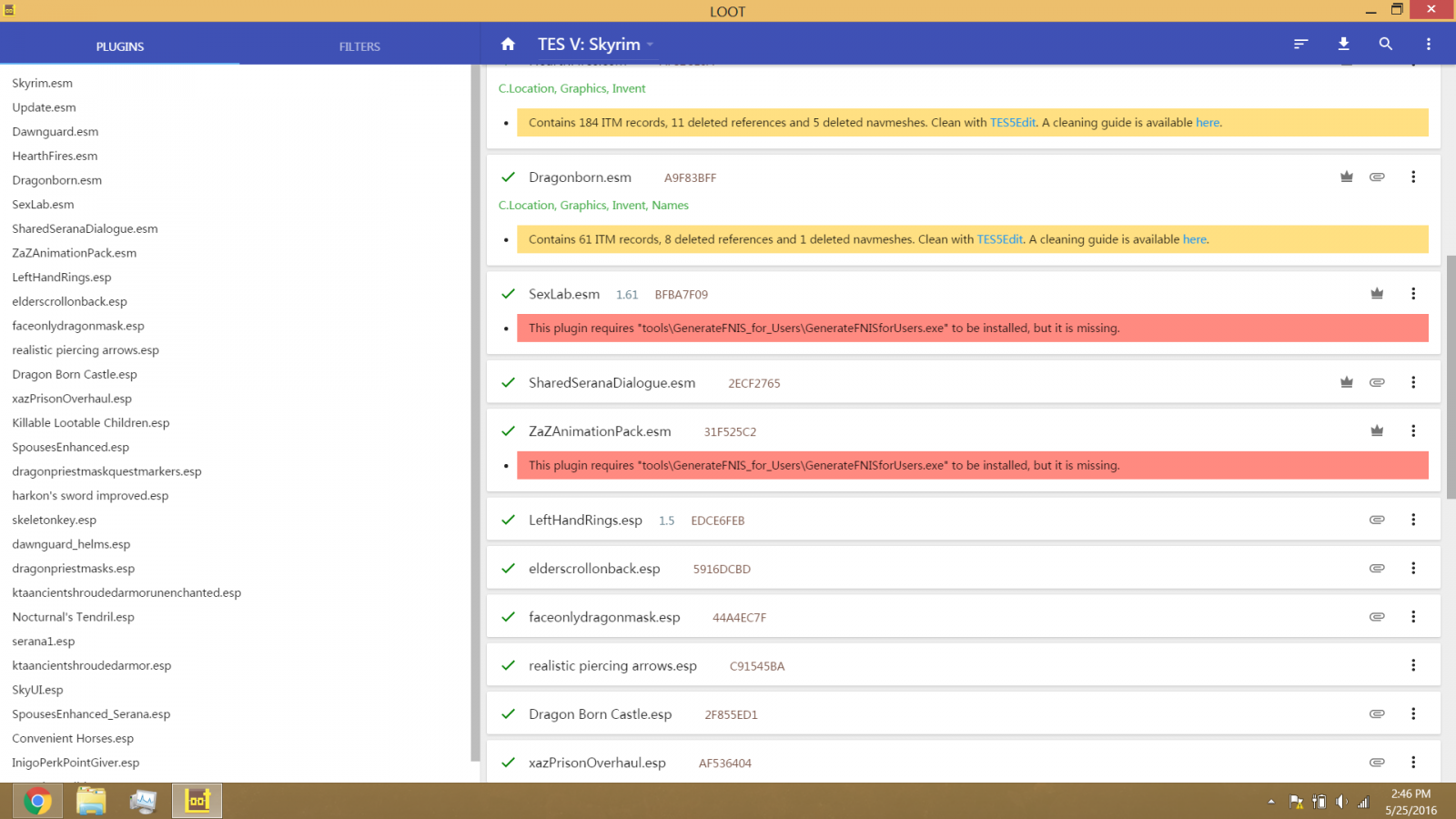The width and height of the screenshot is (1456, 819).
Task: Go to the LOOT home icon
Action: pos(508,44)
